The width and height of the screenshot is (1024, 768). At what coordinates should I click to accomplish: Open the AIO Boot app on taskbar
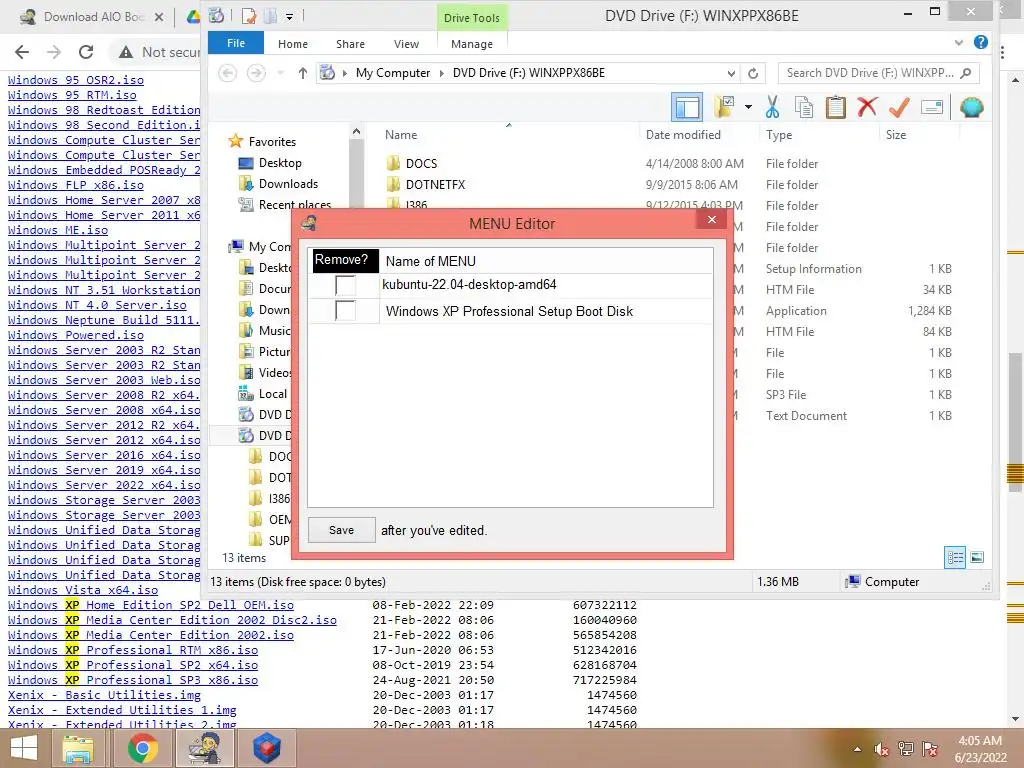click(x=204, y=748)
